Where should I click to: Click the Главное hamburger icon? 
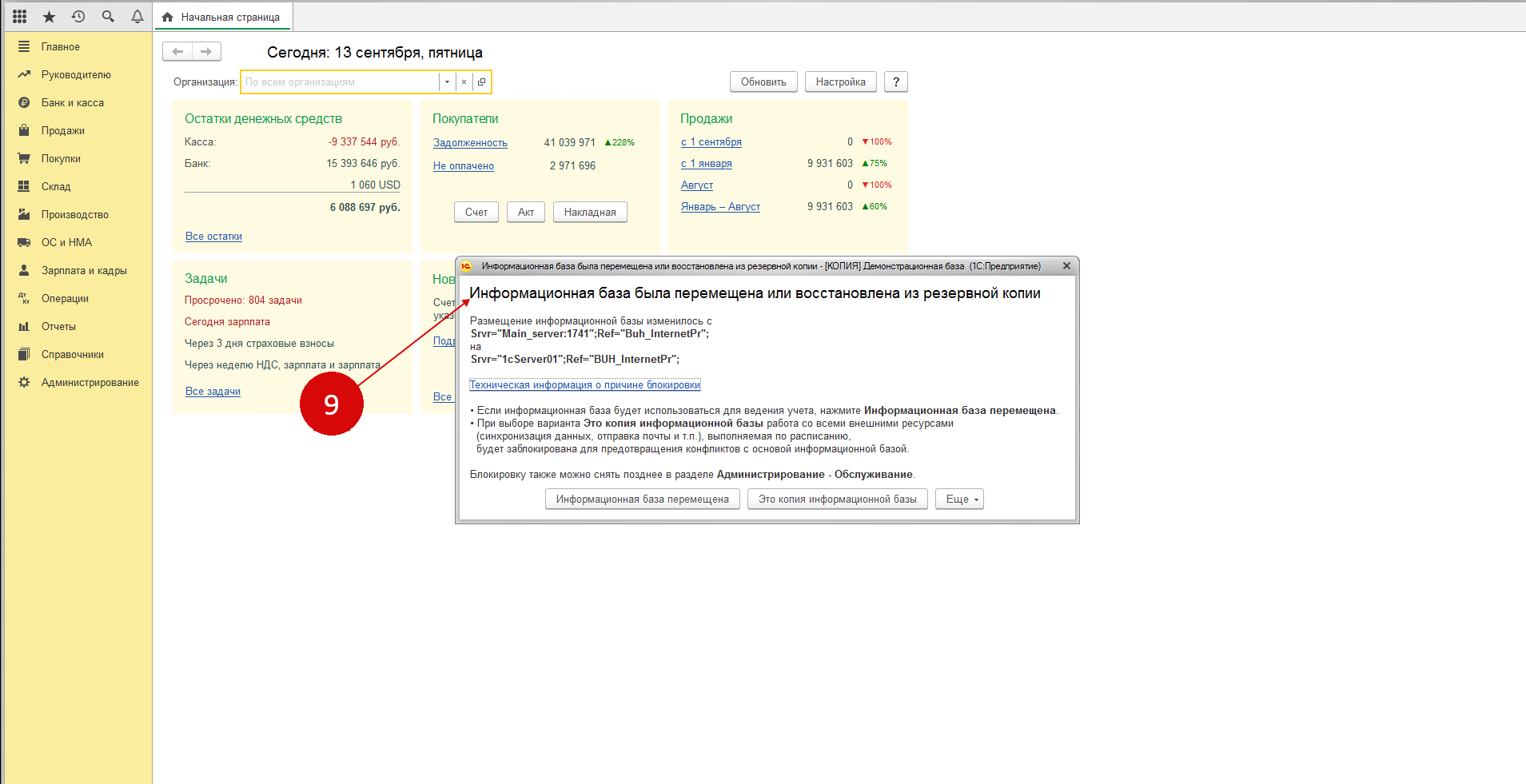click(x=24, y=46)
